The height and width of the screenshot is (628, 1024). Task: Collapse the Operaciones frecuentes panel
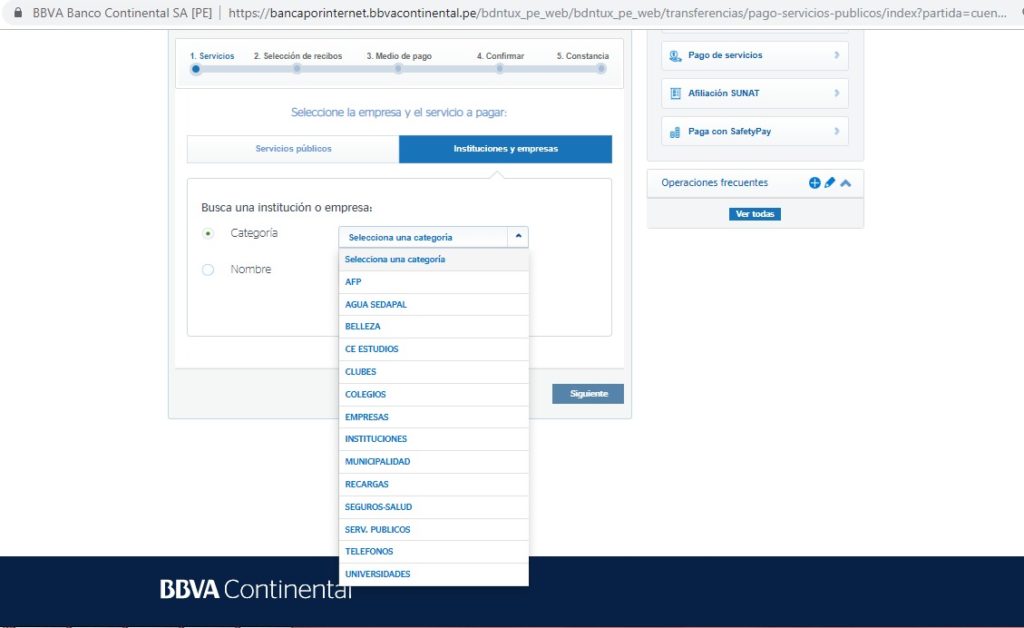pos(846,183)
